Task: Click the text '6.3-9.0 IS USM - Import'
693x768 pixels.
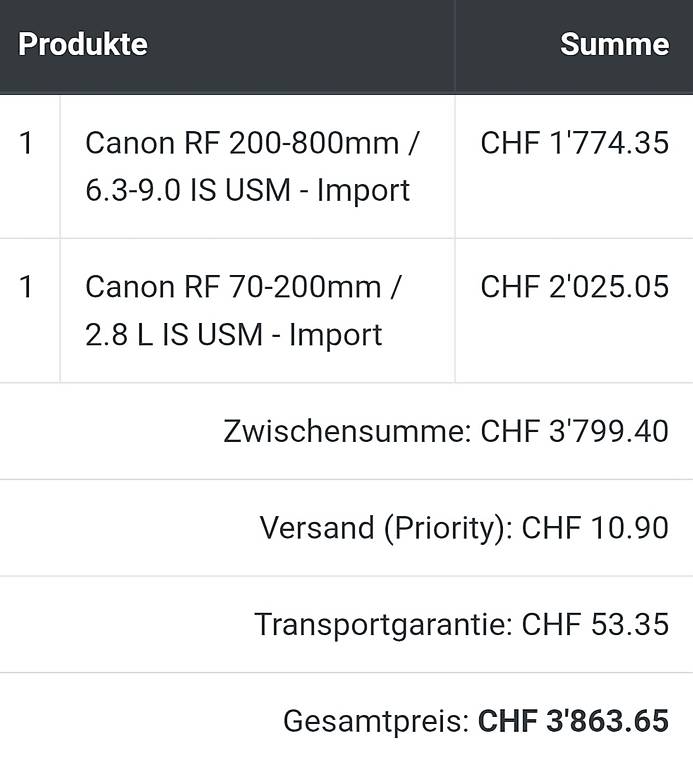Action: [247, 191]
